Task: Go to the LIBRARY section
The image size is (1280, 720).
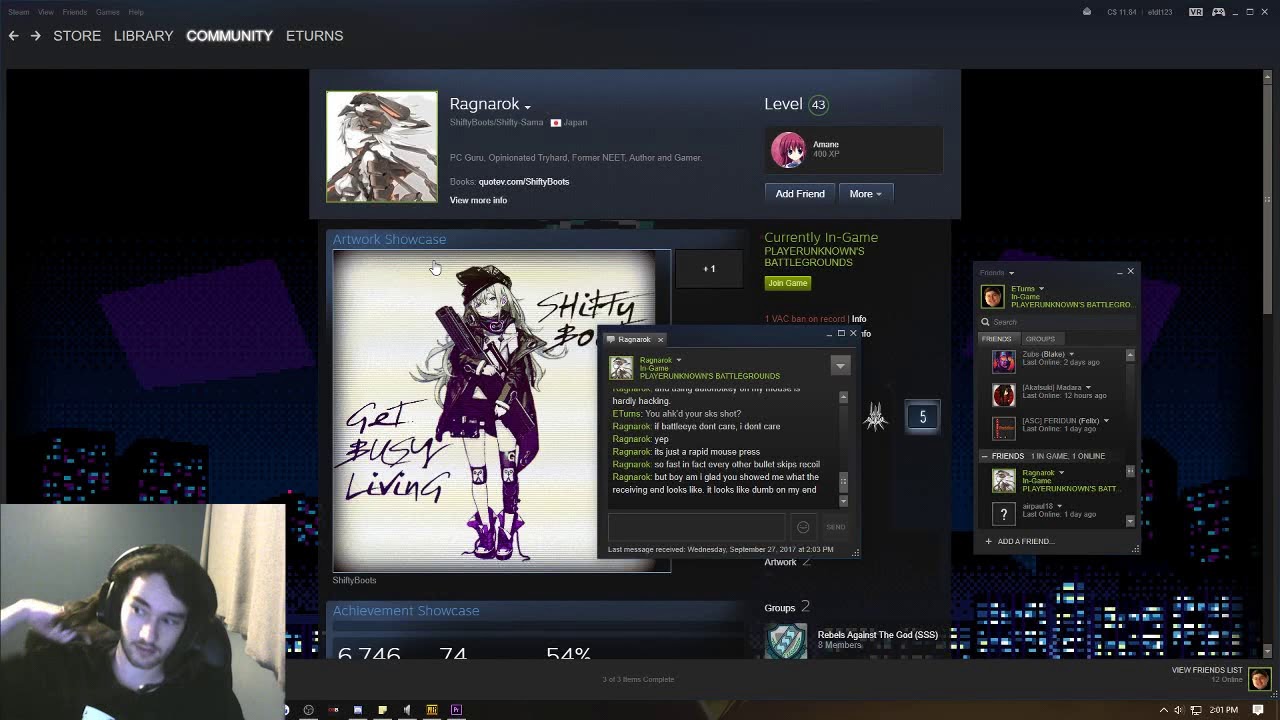Action: pyautogui.click(x=143, y=36)
